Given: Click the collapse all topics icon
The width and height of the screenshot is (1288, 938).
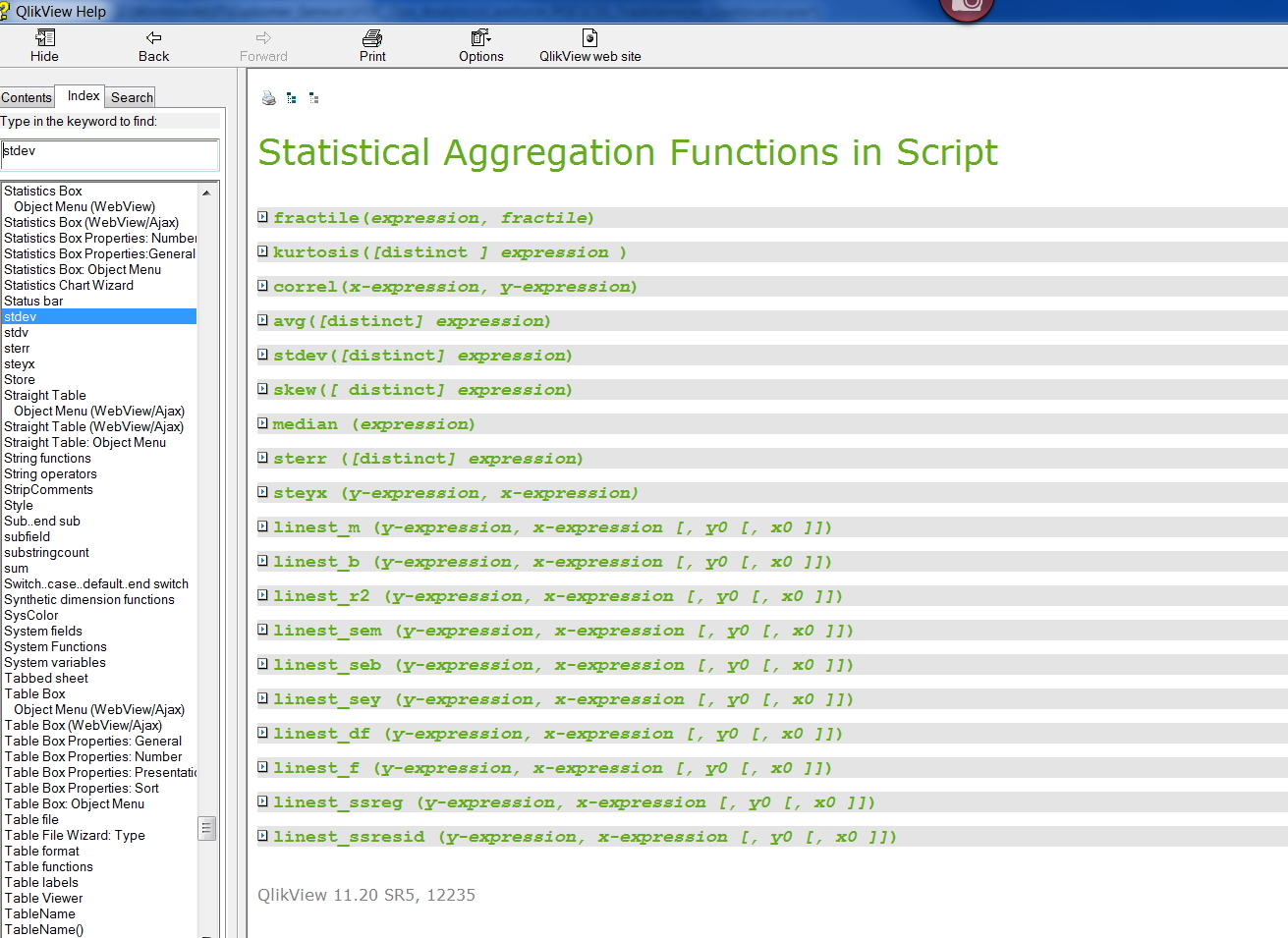Looking at the screenshot, I should pyautogui.click(x=314, y=98).
